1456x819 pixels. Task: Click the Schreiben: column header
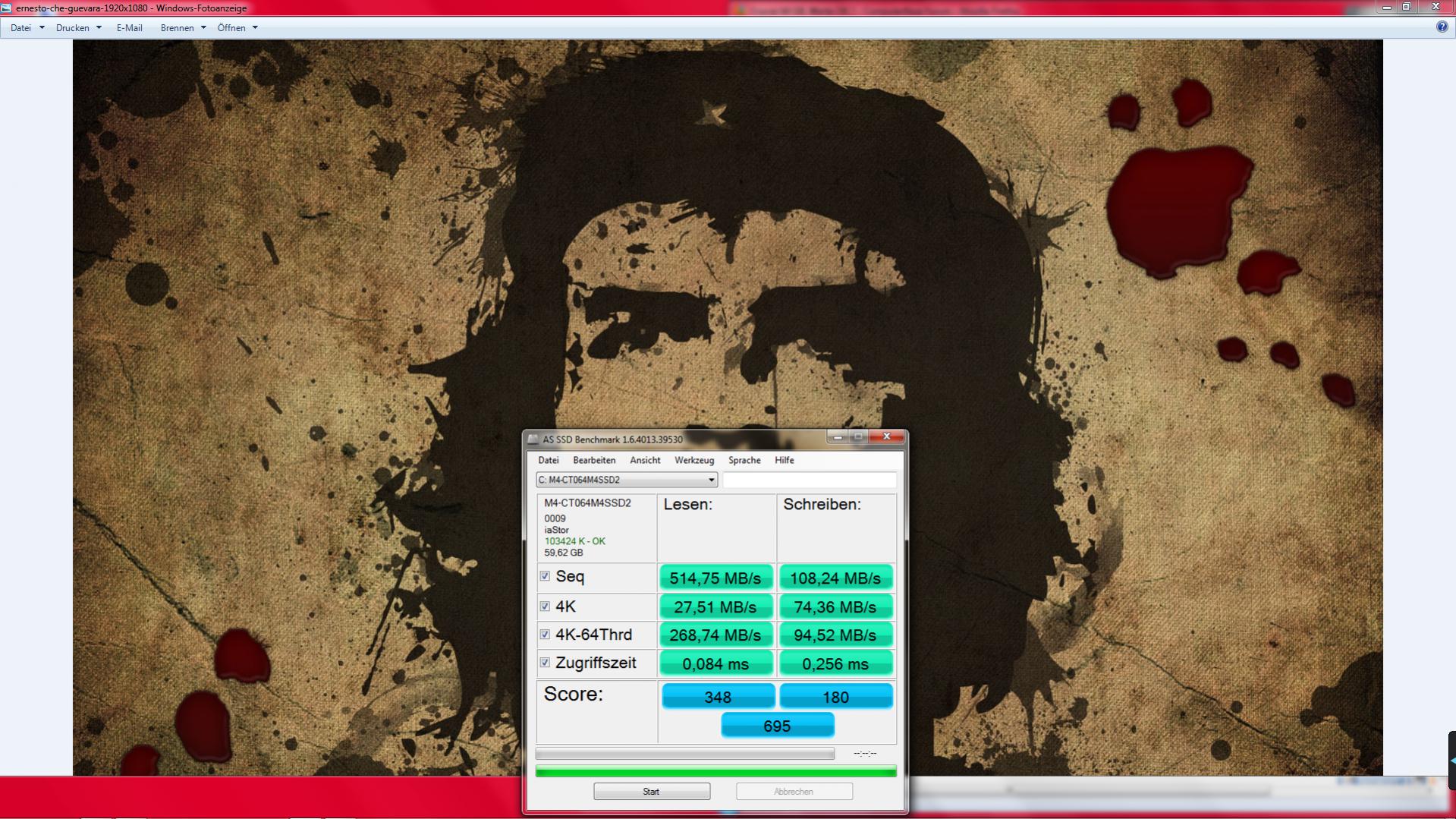click(822, 505)
